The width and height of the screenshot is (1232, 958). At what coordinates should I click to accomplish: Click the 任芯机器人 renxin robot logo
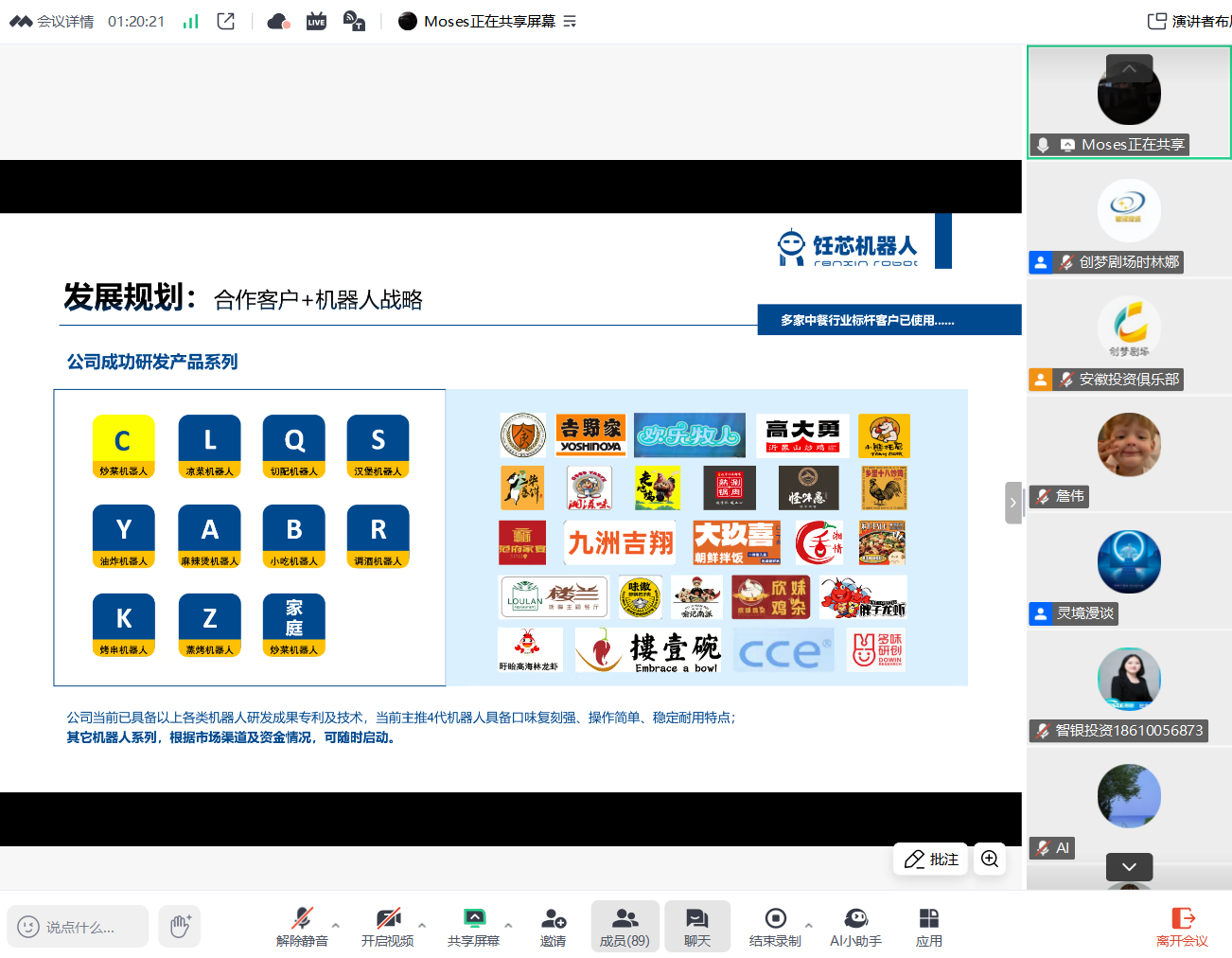[847, 248]
